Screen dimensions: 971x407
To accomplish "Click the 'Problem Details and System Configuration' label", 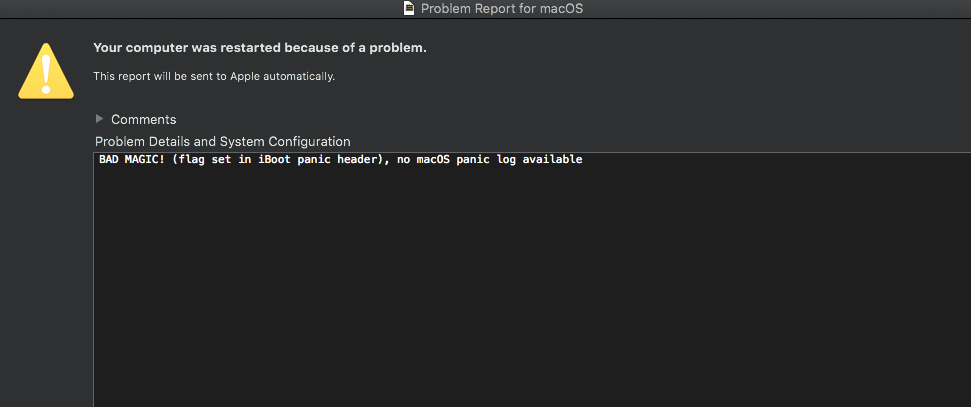I will (223, 141).
